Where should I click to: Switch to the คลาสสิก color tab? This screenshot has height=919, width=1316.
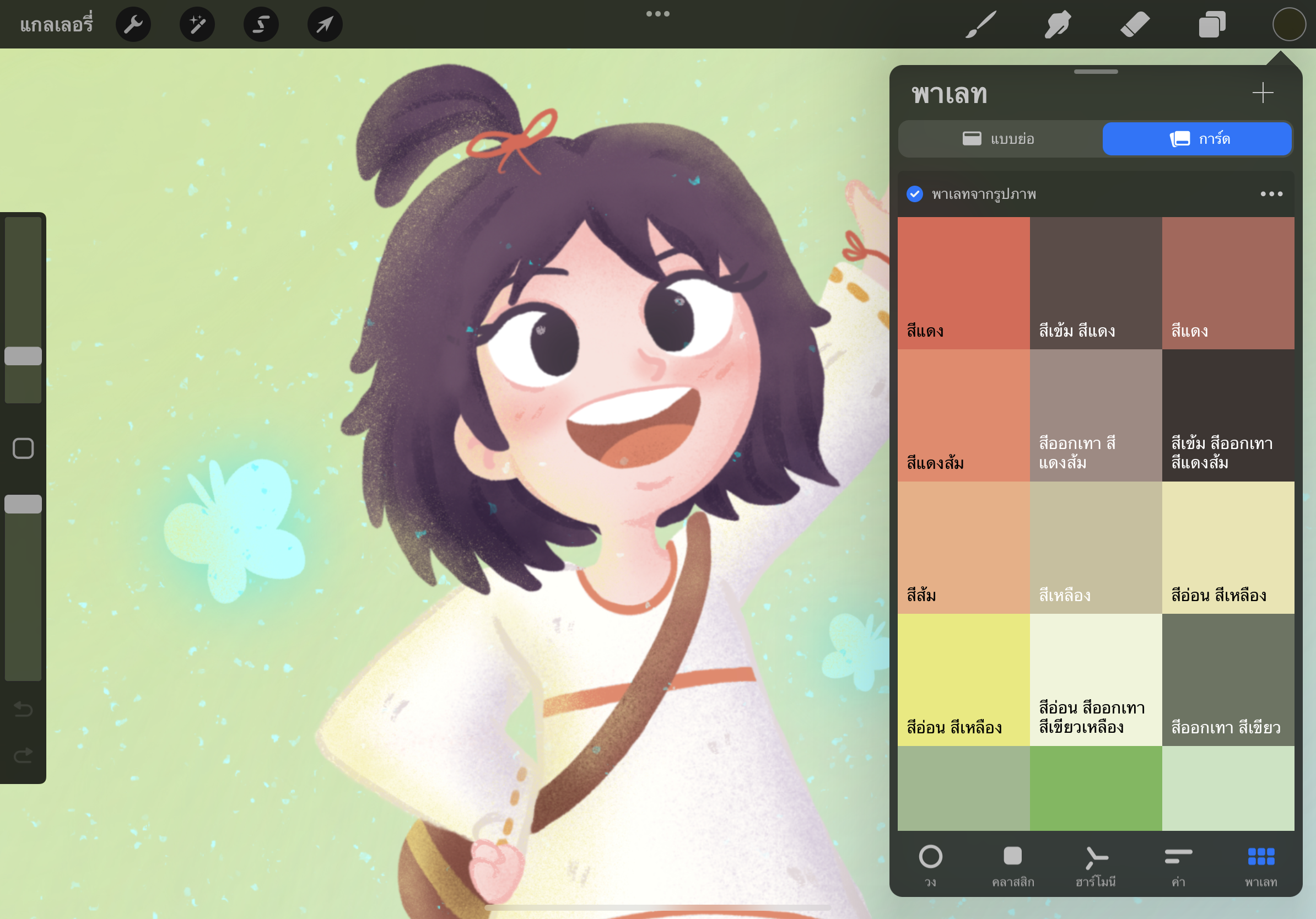click(1013, 866)
